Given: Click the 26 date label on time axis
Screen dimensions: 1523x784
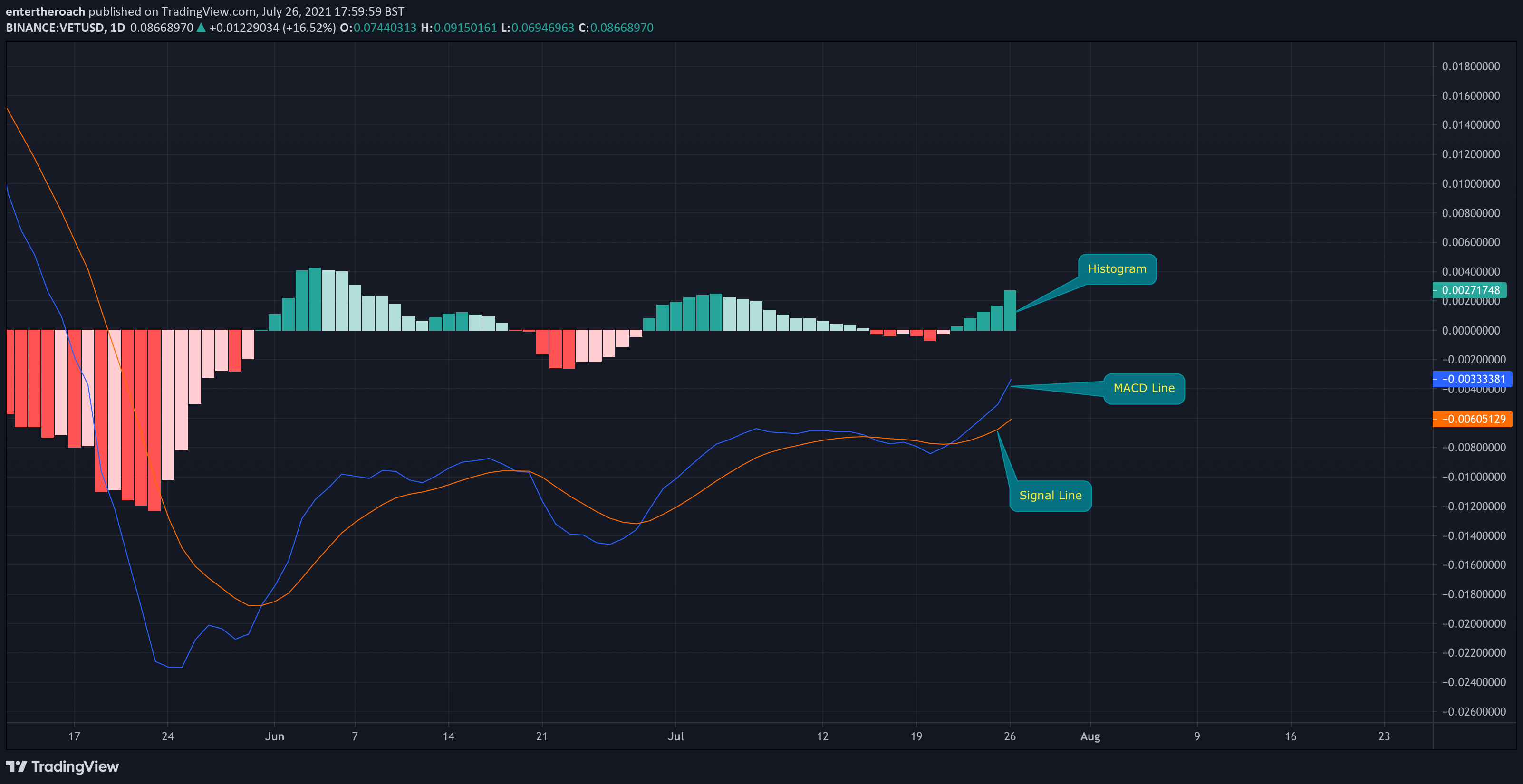Looking at the screenshot, I should [1010, 736].
